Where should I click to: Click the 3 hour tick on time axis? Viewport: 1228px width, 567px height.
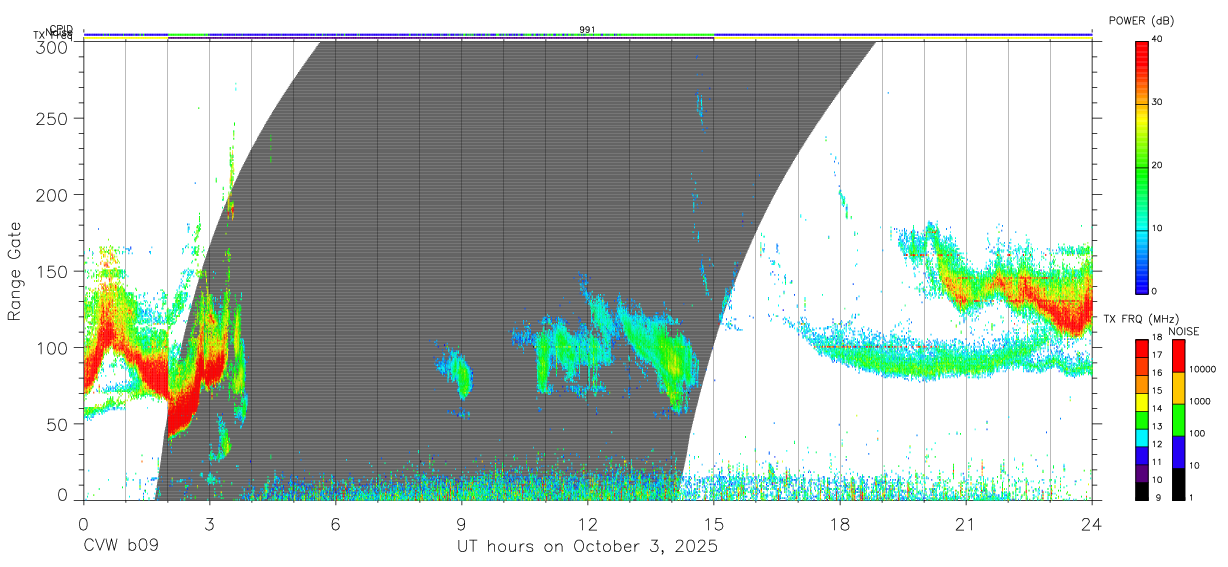click(209, 523)
